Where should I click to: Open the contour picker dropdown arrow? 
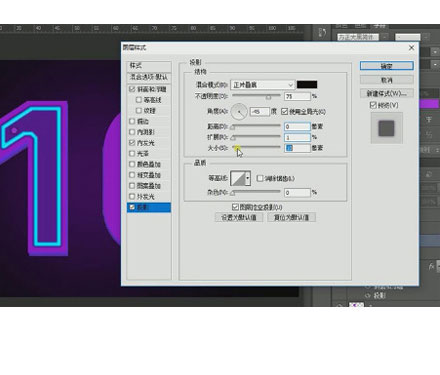[x=248, y=178]
